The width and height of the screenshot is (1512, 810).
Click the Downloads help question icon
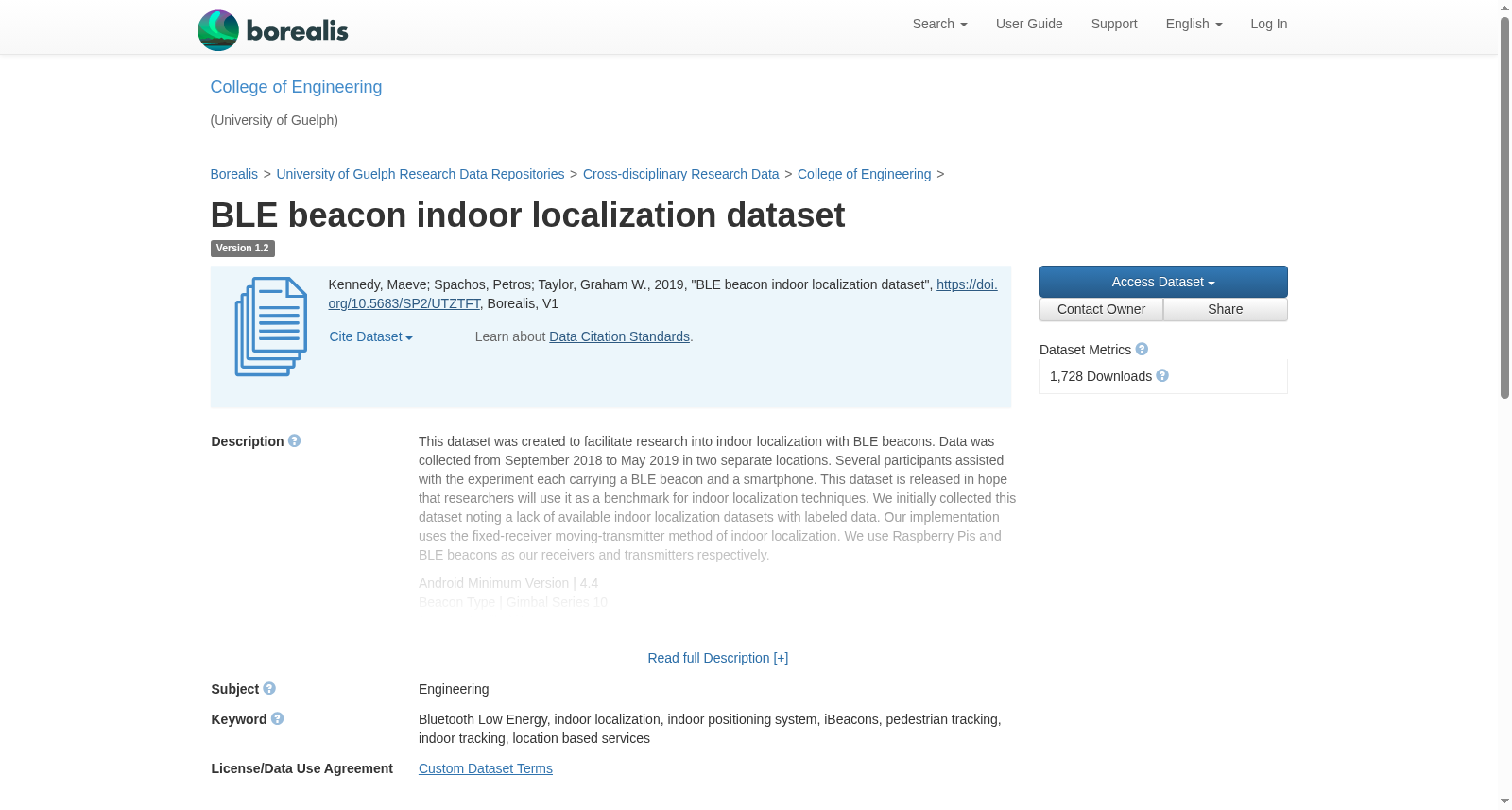coord(1162,376)
